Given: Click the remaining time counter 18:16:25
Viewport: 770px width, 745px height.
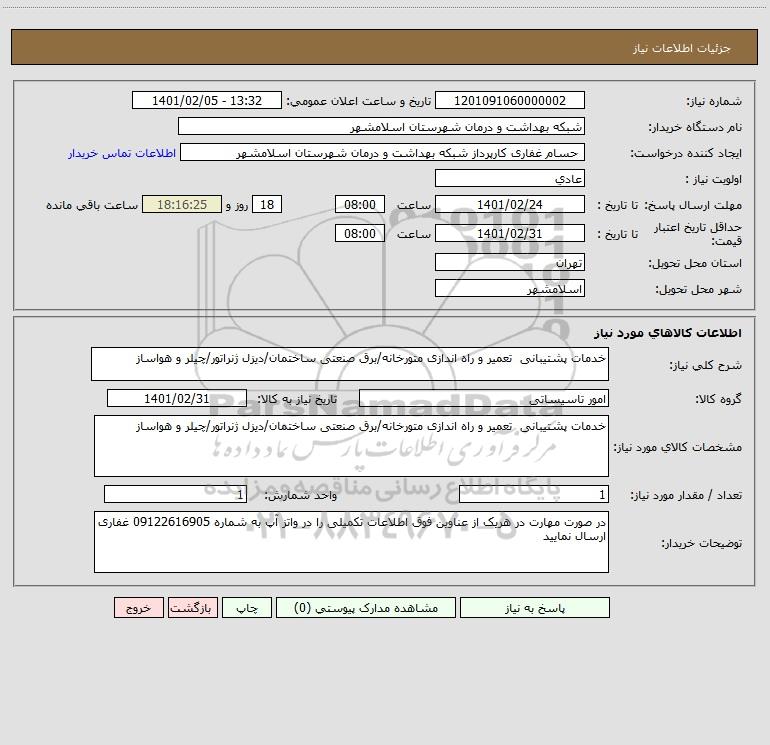Looking at the screenshot, I should (x=182, y=204).
